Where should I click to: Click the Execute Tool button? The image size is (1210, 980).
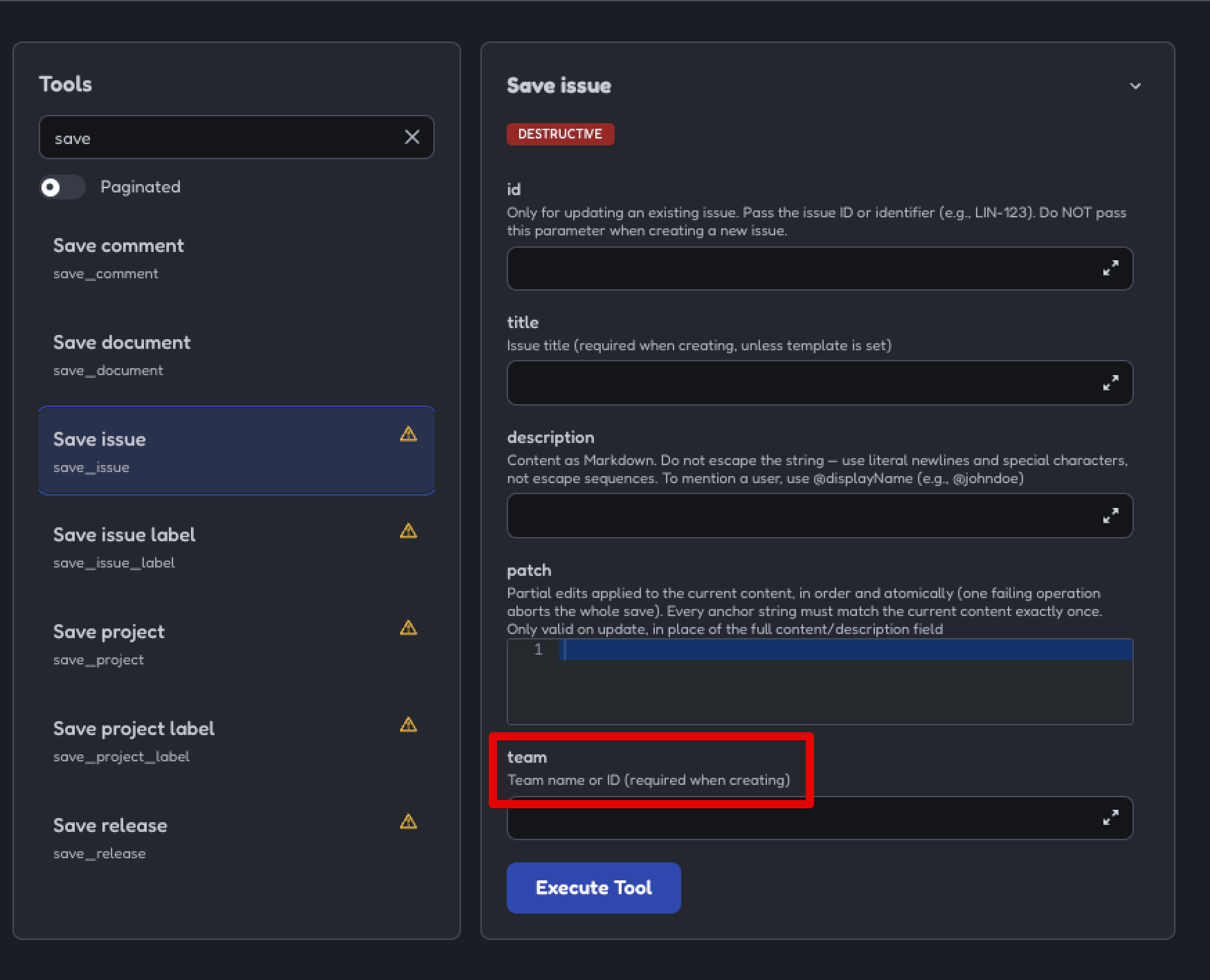(x=594, y=888)
